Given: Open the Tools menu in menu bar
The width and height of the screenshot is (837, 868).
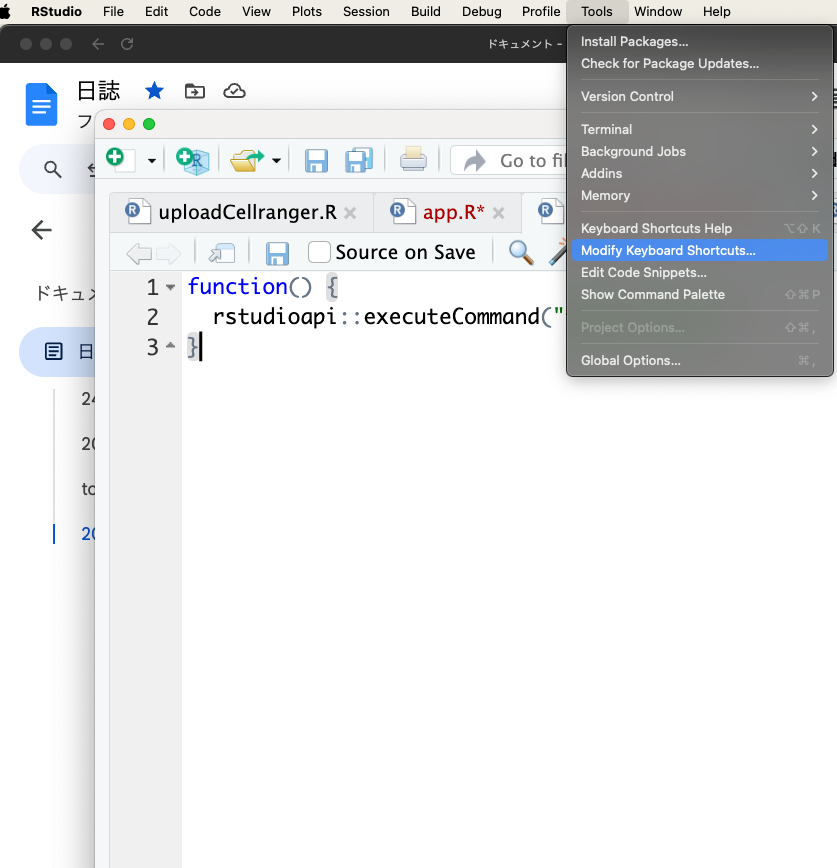Looking at the screenshot, I should (597, 12).
